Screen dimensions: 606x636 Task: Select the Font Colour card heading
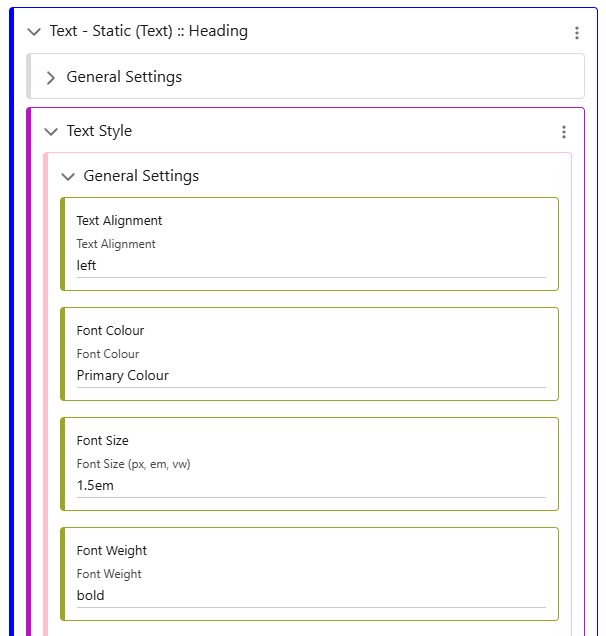[110, 331]
